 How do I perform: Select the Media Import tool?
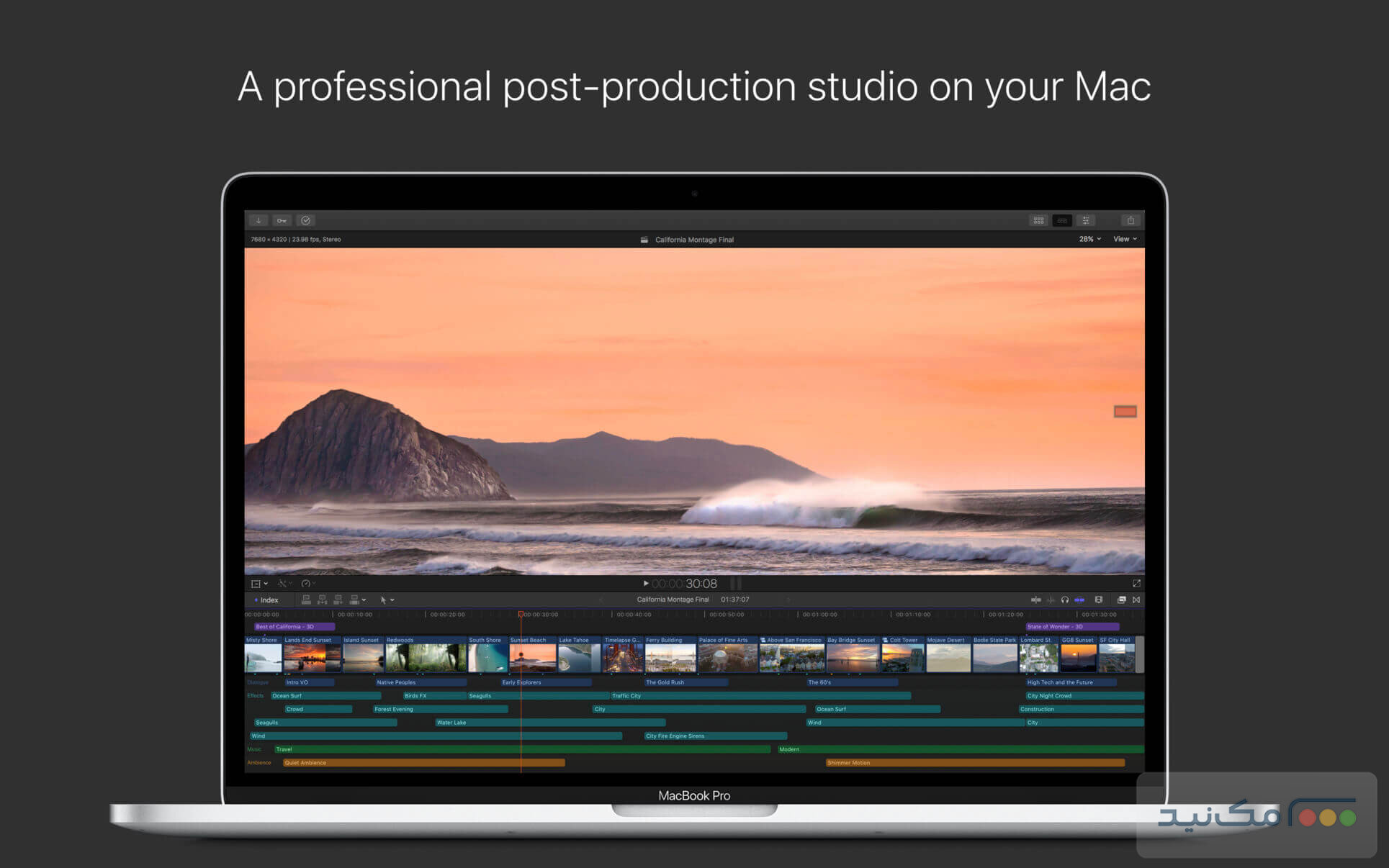(x=259, y=220)
